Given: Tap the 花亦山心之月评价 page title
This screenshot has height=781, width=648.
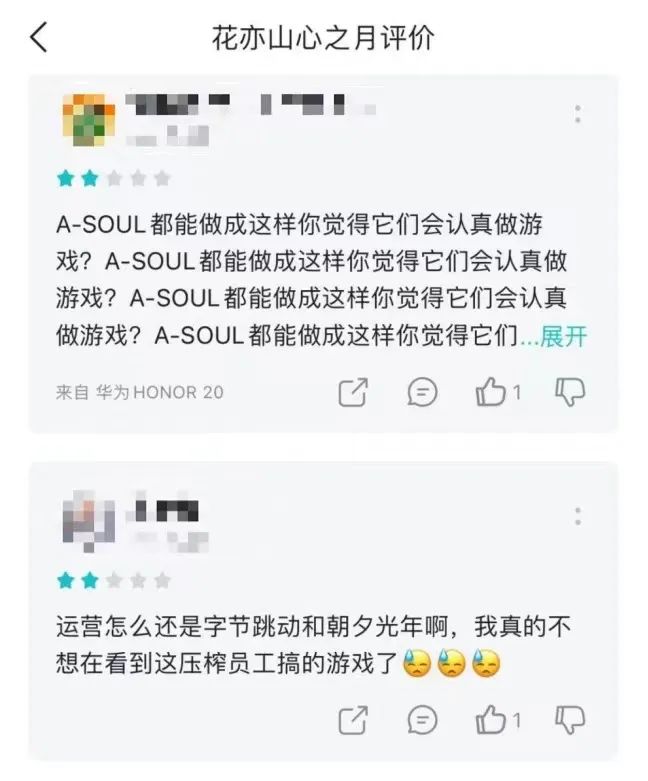Looking at the screenshot, I should (x=324, y=38).
